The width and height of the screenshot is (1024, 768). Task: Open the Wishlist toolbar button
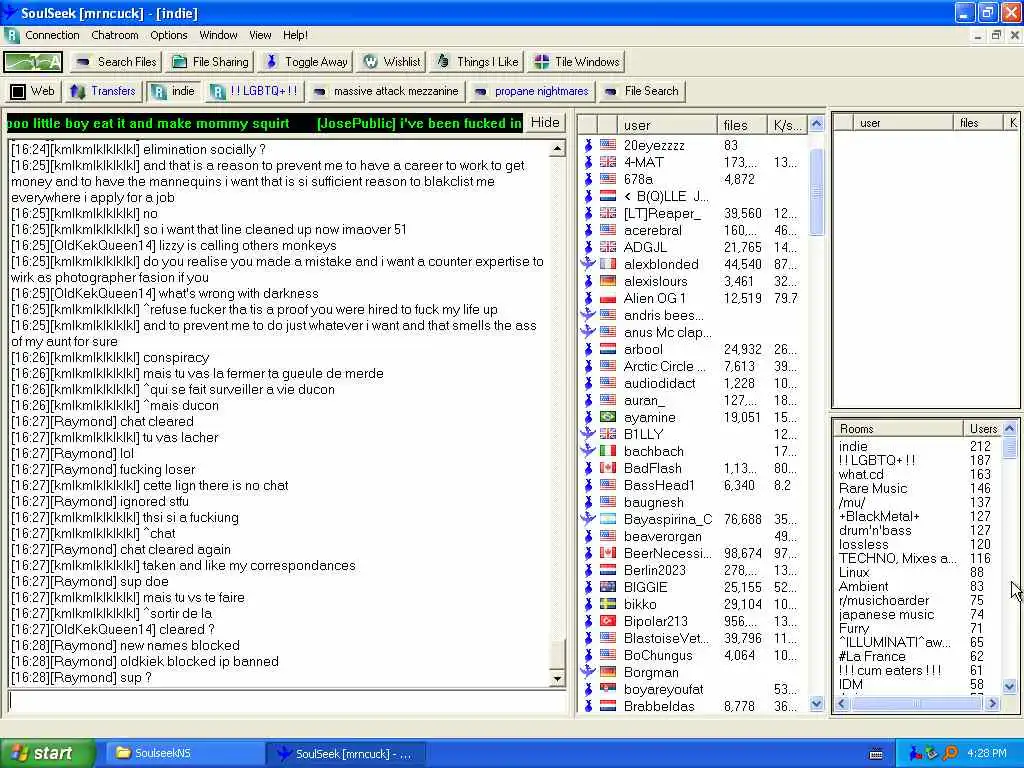(x=392, y=62)
